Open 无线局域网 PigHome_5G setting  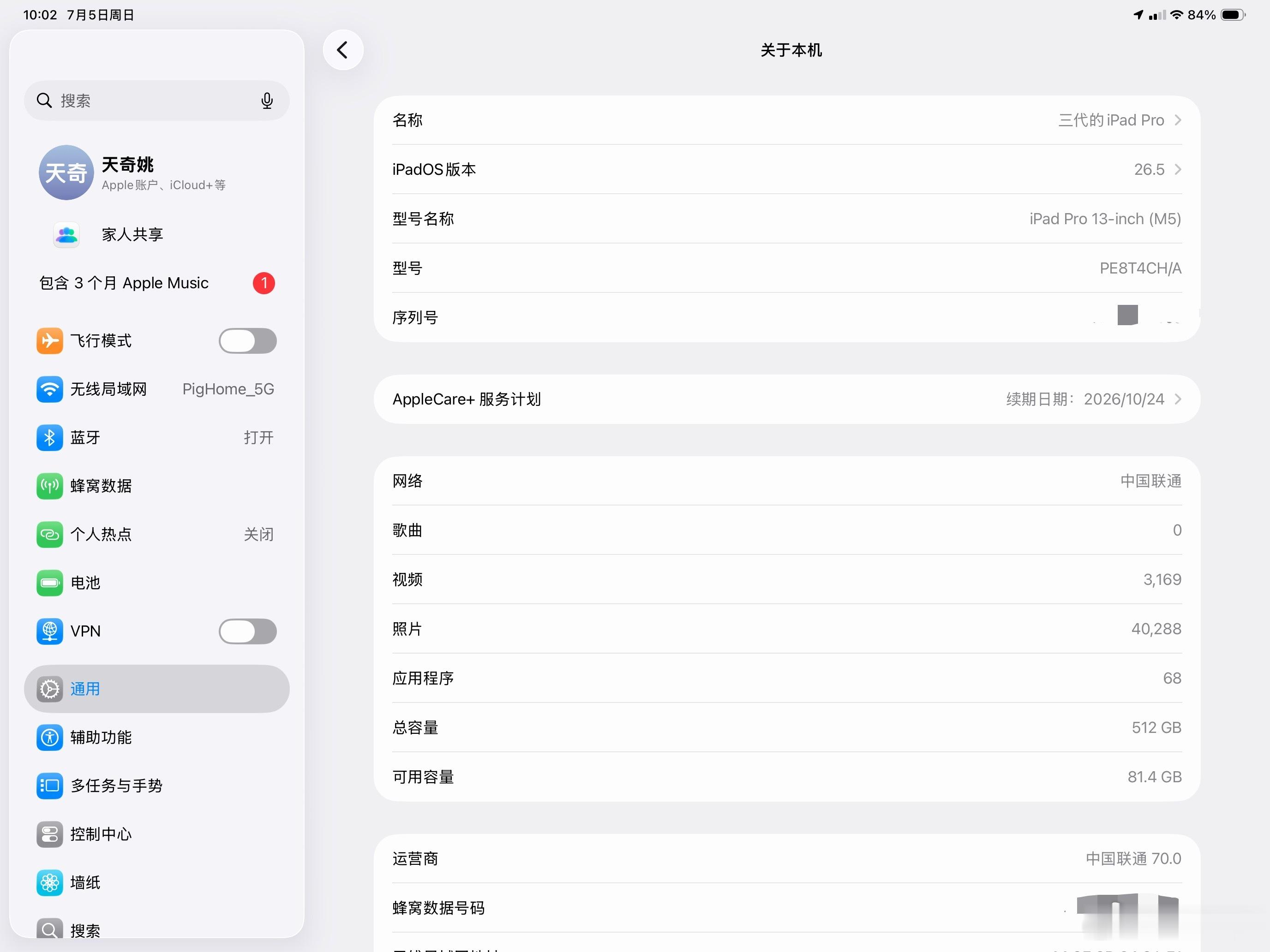(157, 389)
